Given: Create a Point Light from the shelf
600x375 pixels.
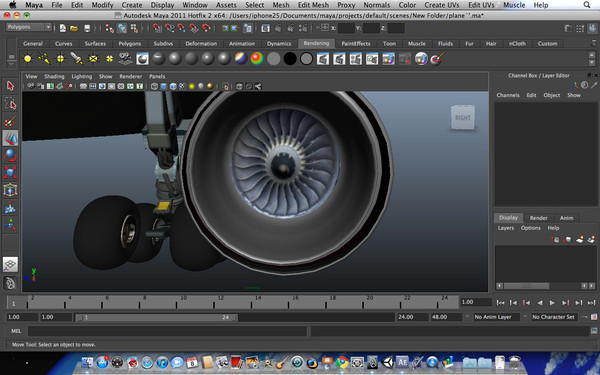Looking at the screenshot, I should click(x=60, y=59).
